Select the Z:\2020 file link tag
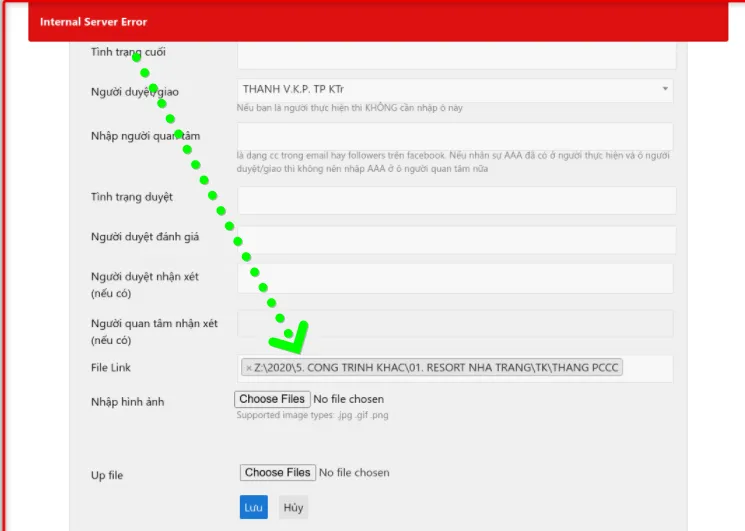Viewport: 745px width, 531px height. [x=432, y=368]
